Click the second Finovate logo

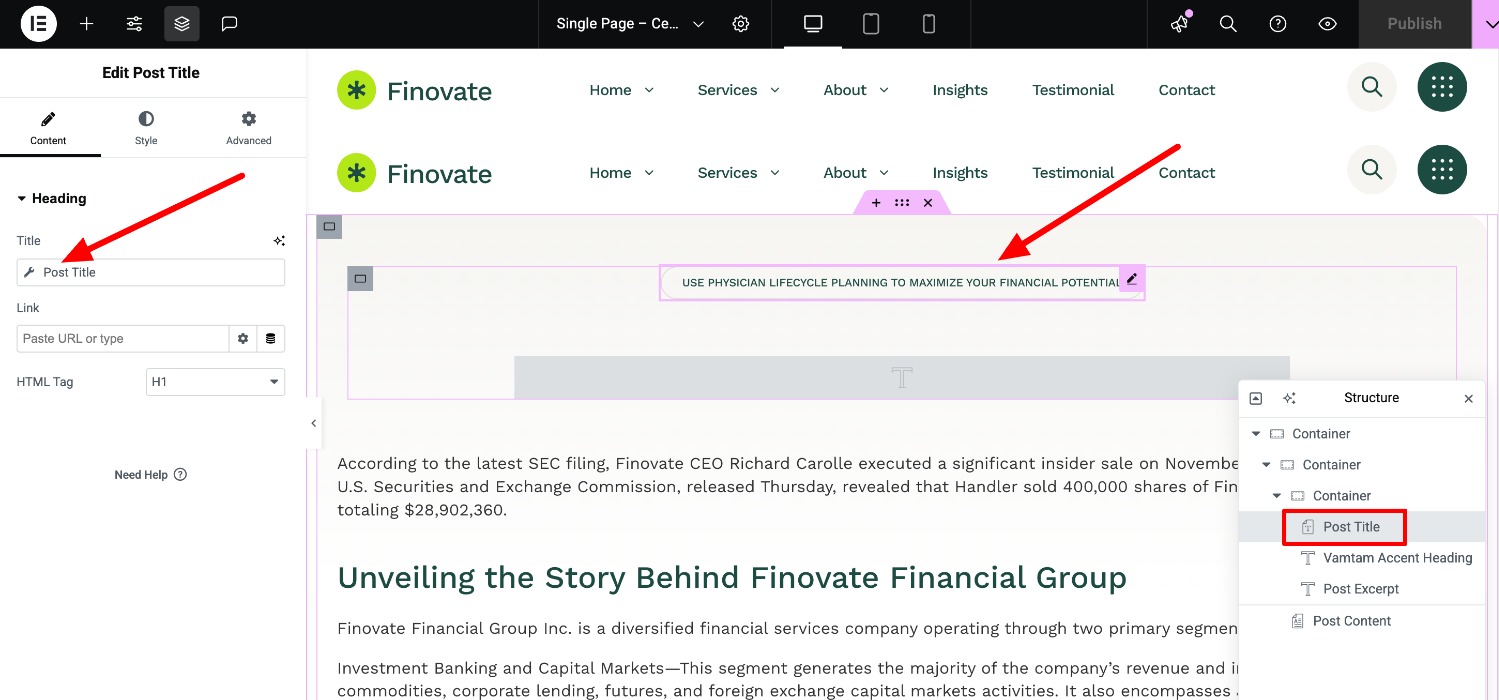414,174
